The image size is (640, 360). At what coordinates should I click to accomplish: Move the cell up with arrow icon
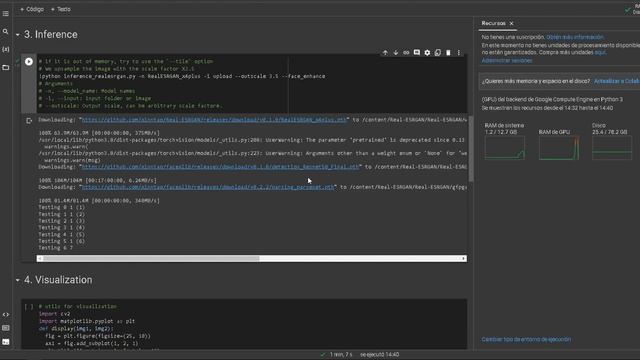click(x=385, y=53)
